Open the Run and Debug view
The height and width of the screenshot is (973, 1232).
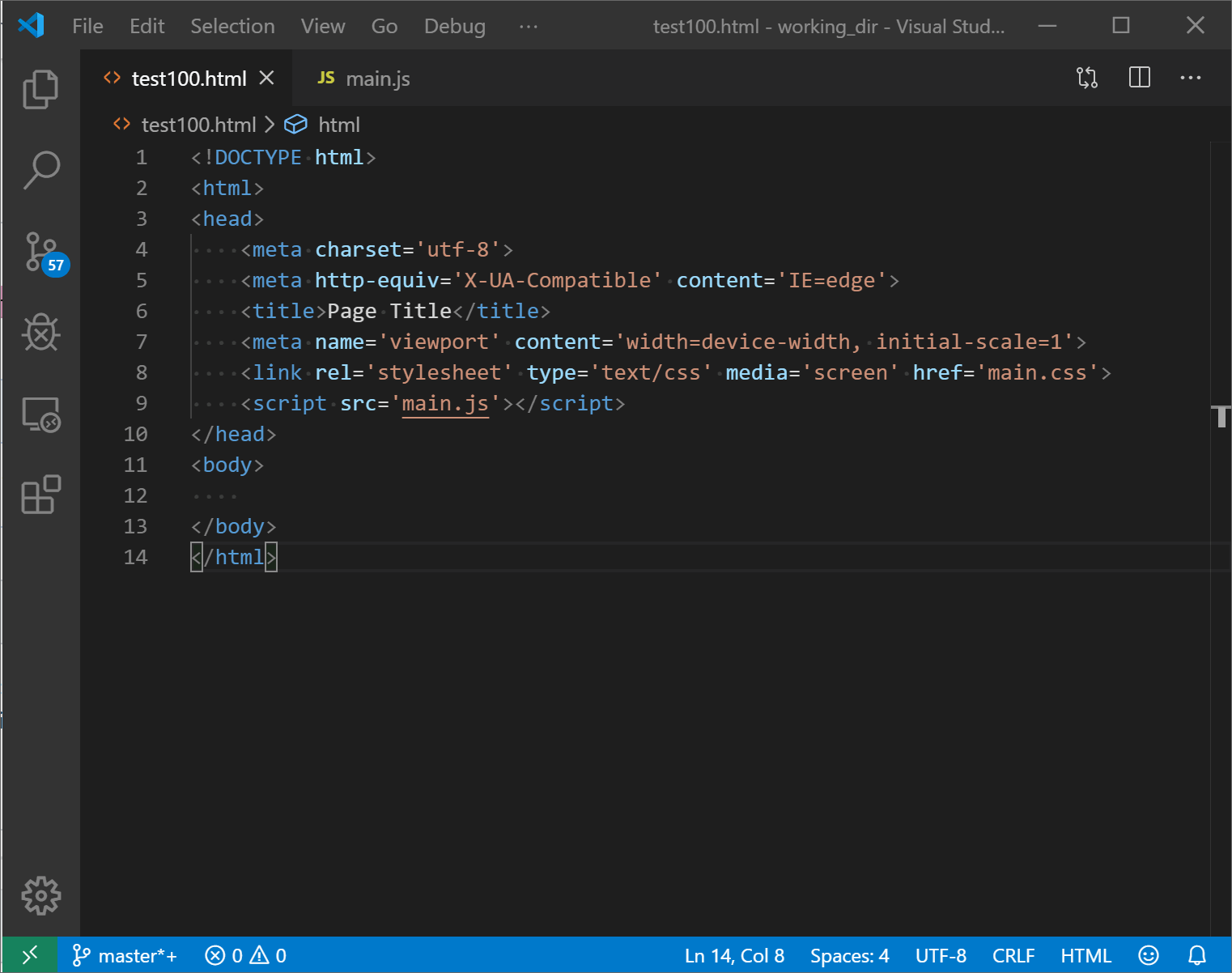tap(40, 332)
